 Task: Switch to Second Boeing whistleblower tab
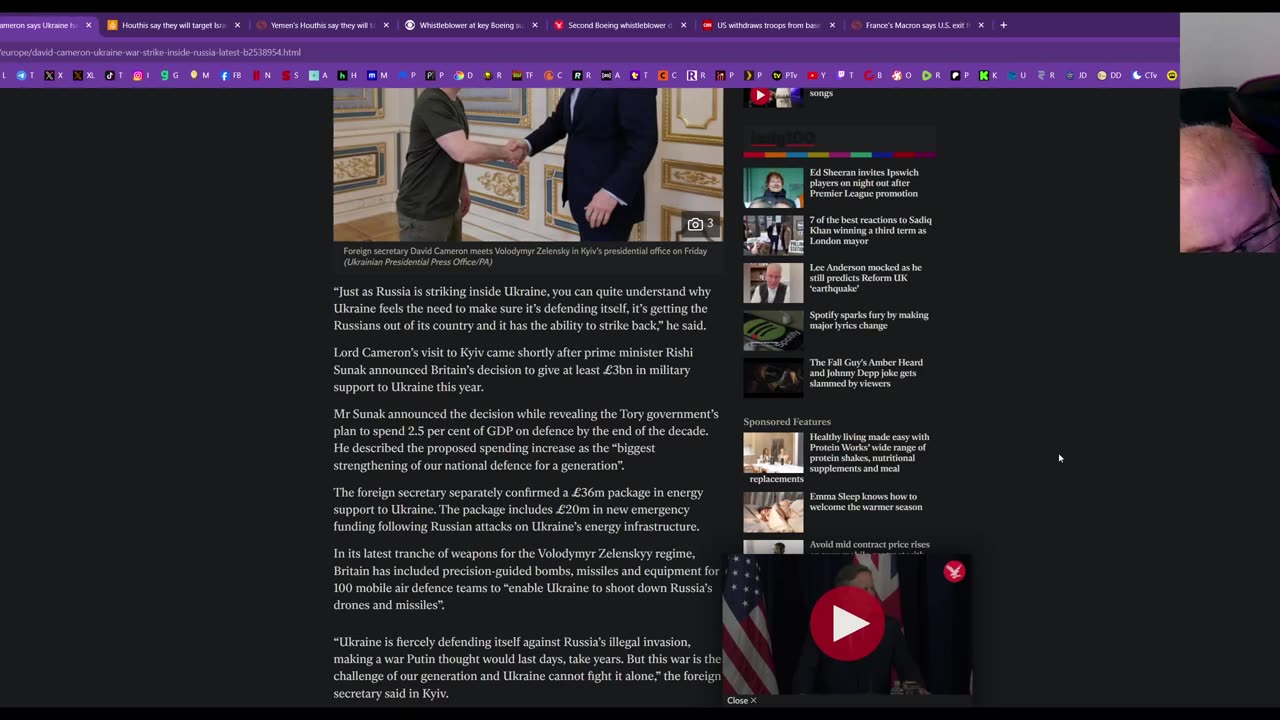[x=619, y=25]
